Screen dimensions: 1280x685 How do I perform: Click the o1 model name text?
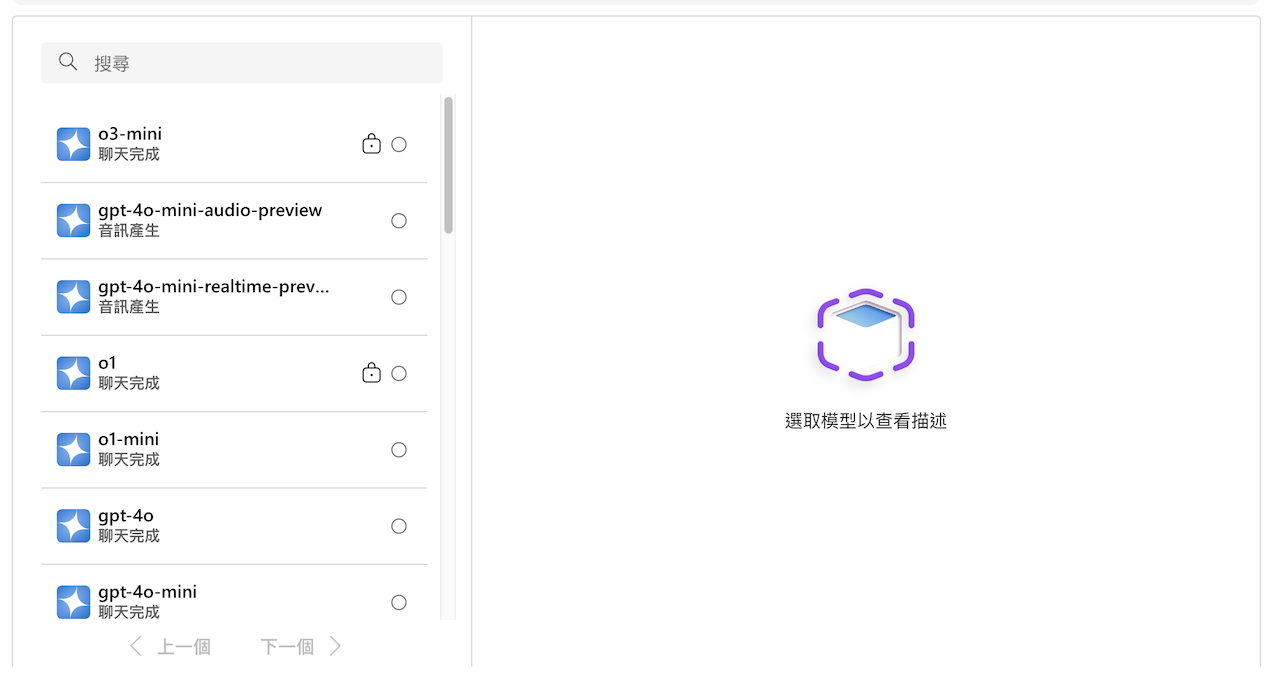tap(107, 363)
